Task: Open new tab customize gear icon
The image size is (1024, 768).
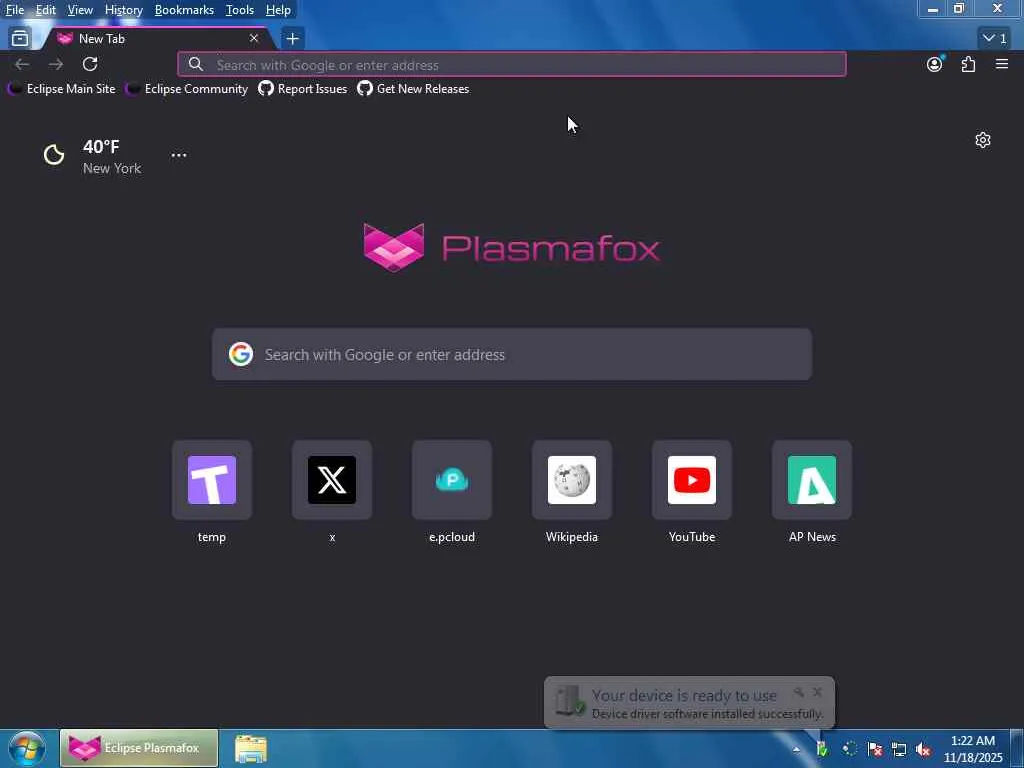Action: point(983,140)
